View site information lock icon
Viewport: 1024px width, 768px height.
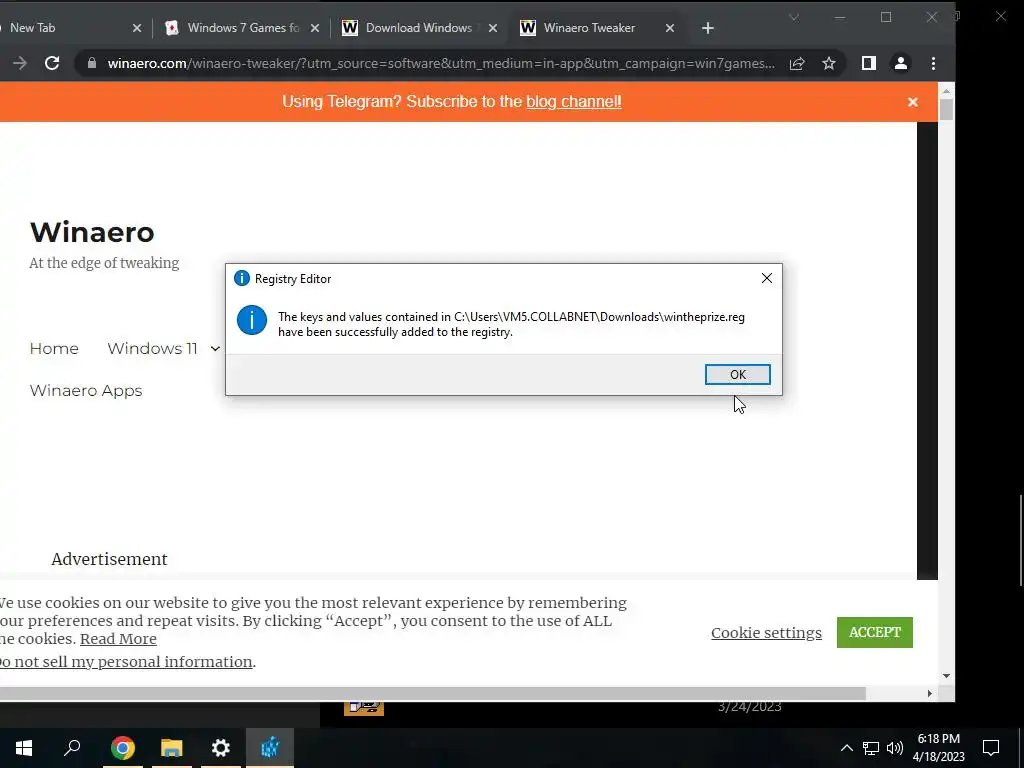pyautogui.click(x=91, y=63)
